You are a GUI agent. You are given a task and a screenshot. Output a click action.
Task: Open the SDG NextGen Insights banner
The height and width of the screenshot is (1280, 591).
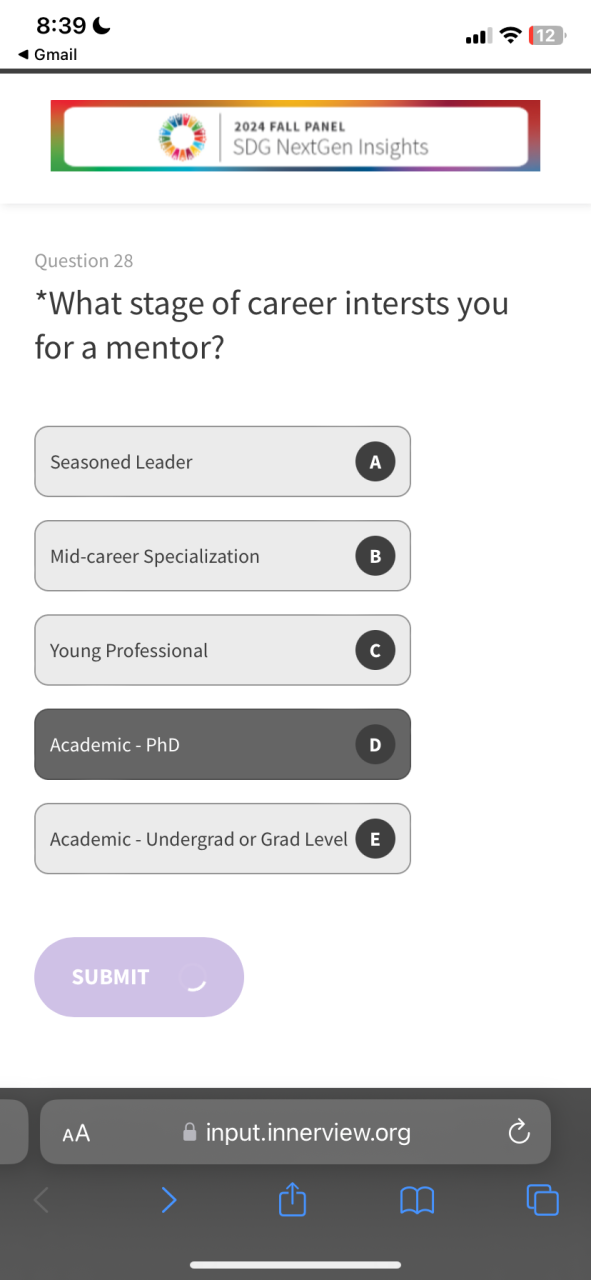[x=295, y=136]
